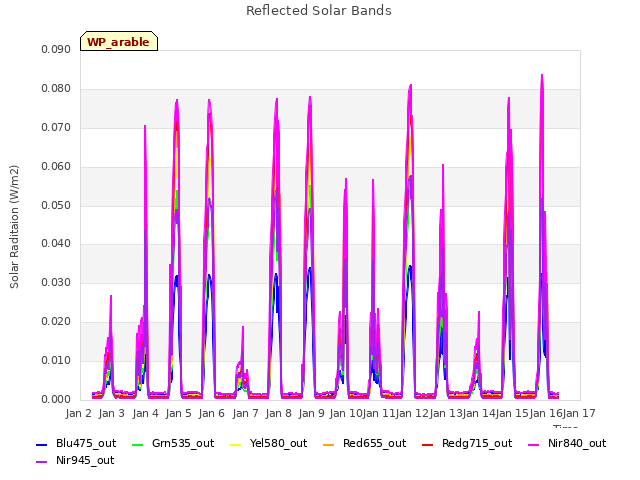Viewport: 640px width, 480px height.
Task: Click the 0.050 y-axis tick label
Action: [56, 205]
